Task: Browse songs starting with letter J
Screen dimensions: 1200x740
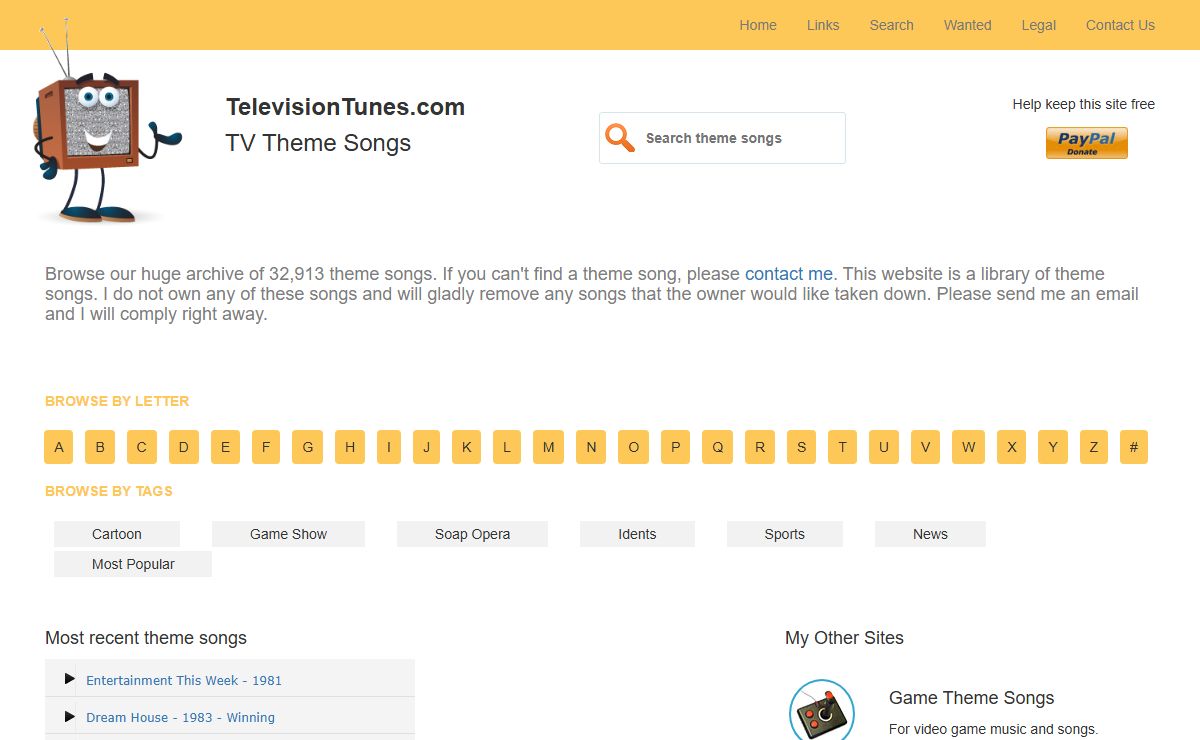Action: pos(426,447)
